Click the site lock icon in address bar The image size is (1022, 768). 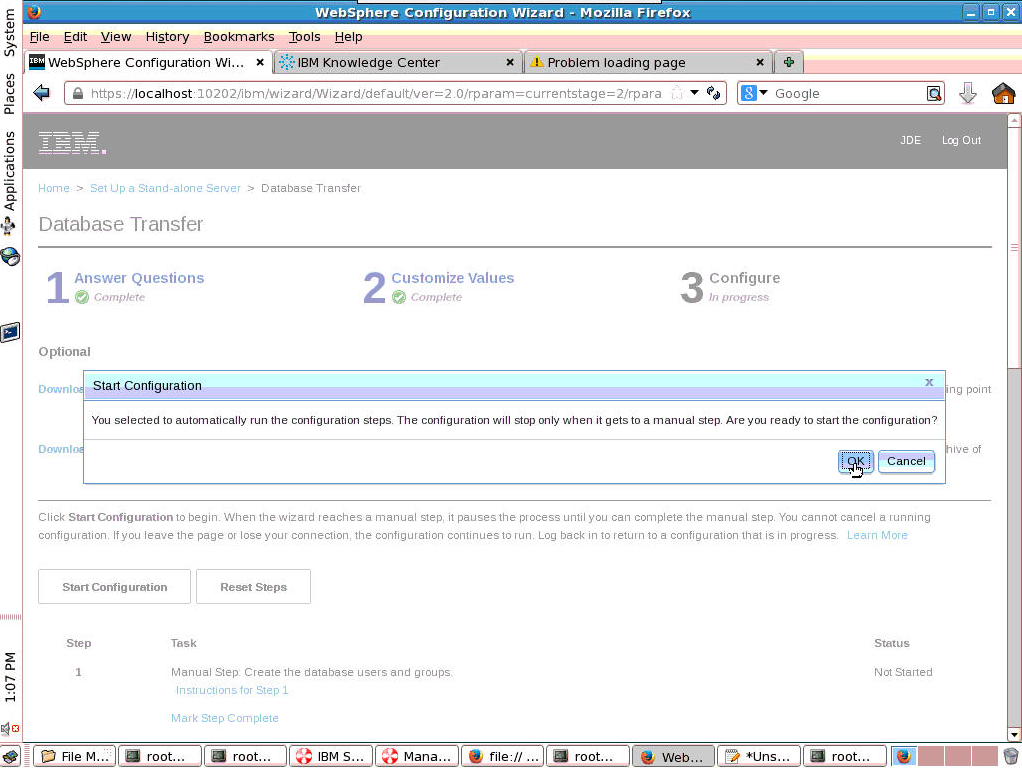pos(78,93)
